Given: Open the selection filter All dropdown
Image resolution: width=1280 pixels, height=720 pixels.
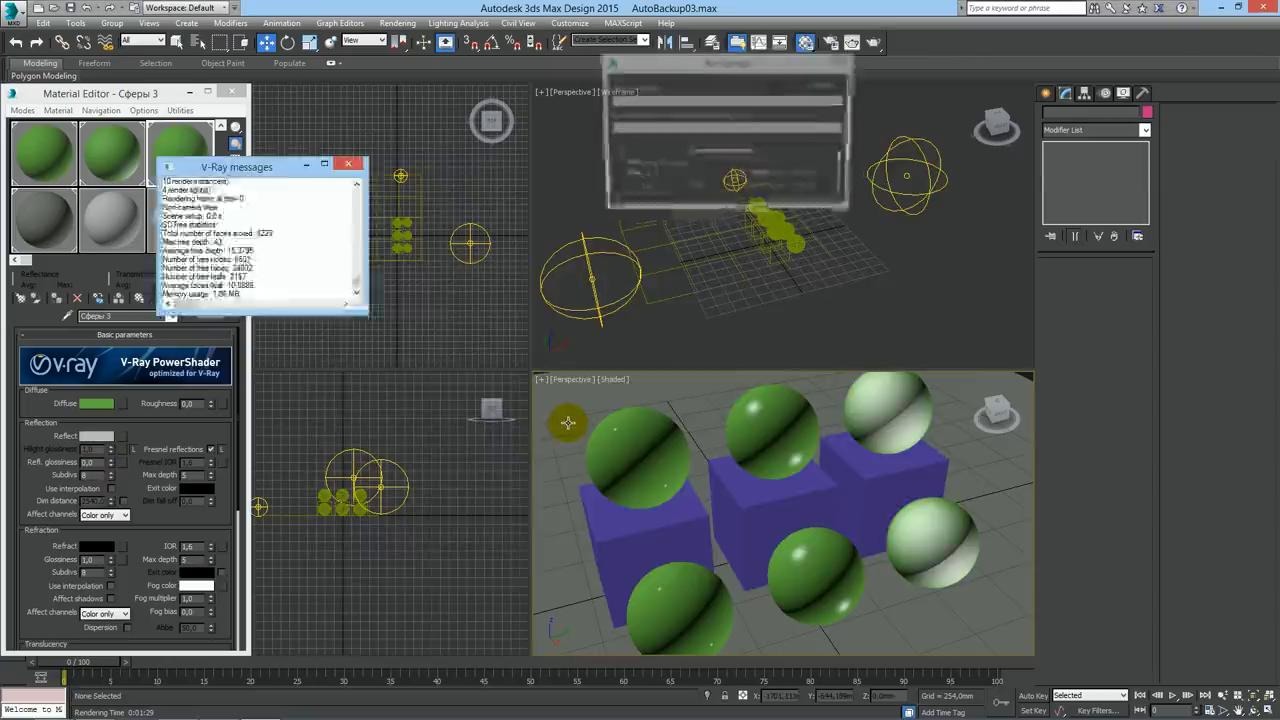Looking at the screenshot, I should 142,41.
